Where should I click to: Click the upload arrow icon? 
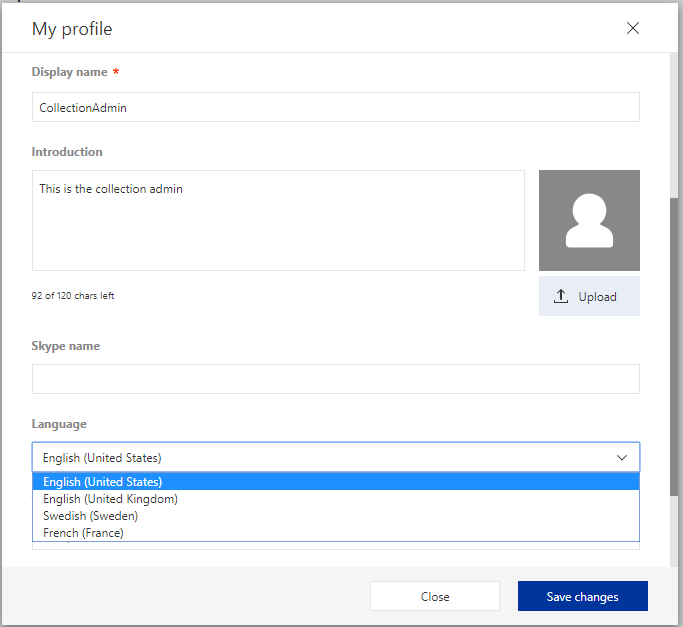pyautogui.click(x=561, y=296)
